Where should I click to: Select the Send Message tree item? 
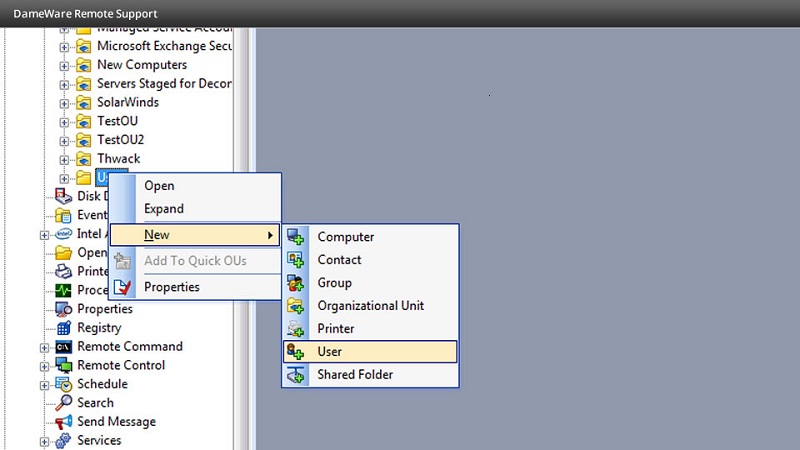pos(116,421)
